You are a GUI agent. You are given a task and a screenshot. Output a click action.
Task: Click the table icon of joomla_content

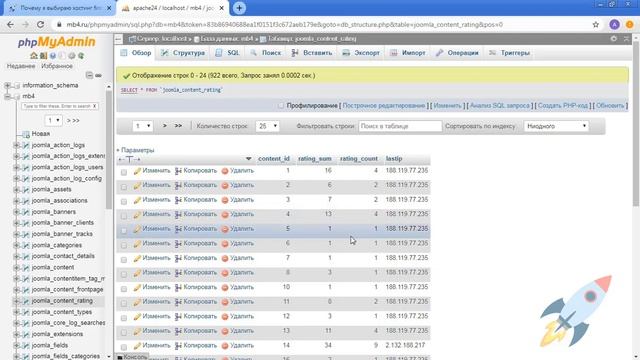point(26,268)
